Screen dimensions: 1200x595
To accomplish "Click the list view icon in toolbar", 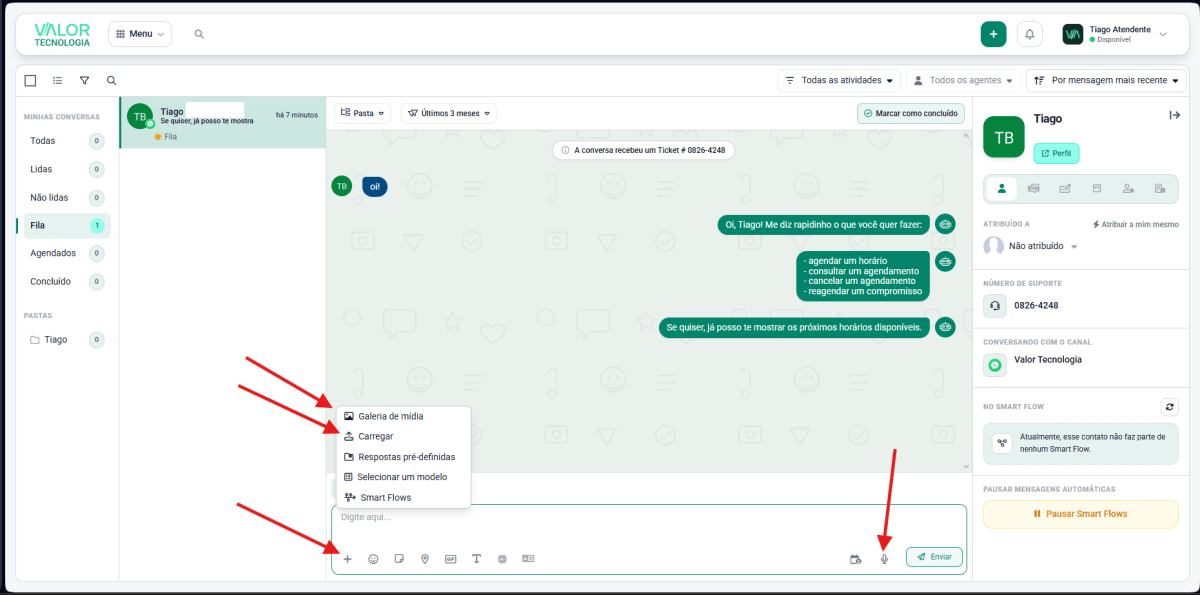I will point(58,80).
